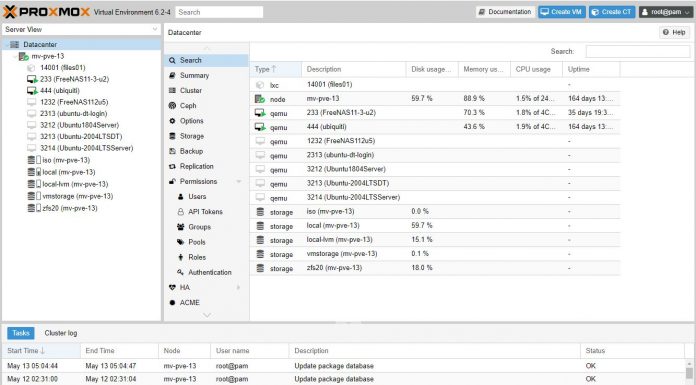696x385 pixels.
Task: Click the HA heartbeat icon
Action: (x=172, y=287)
